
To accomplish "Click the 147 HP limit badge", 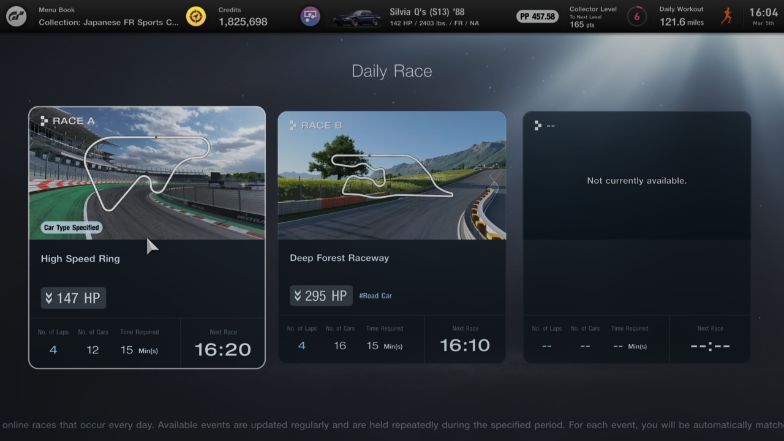I will [73, 298].
